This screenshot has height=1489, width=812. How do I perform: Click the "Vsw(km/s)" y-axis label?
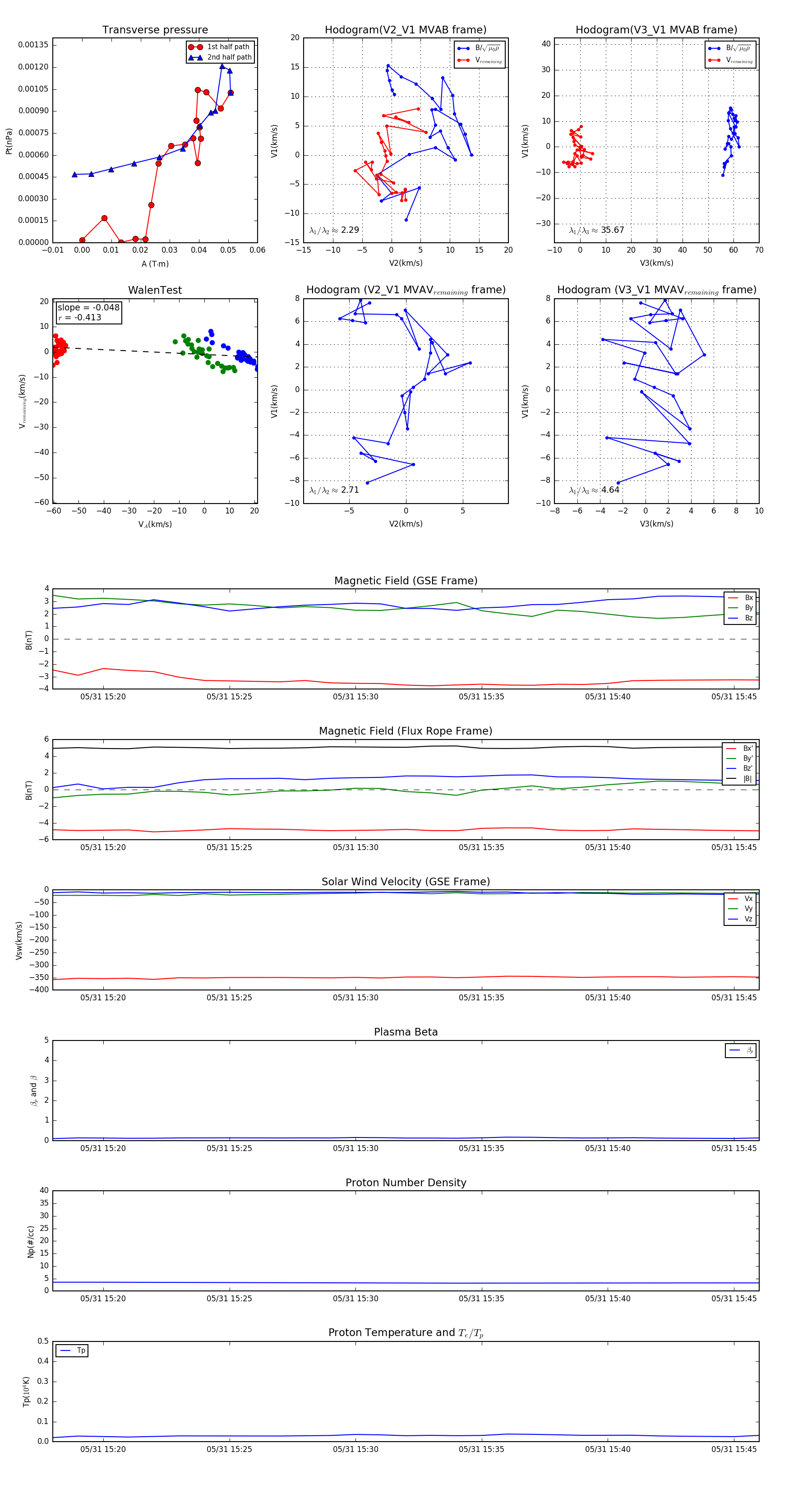(x=19, y=940)
